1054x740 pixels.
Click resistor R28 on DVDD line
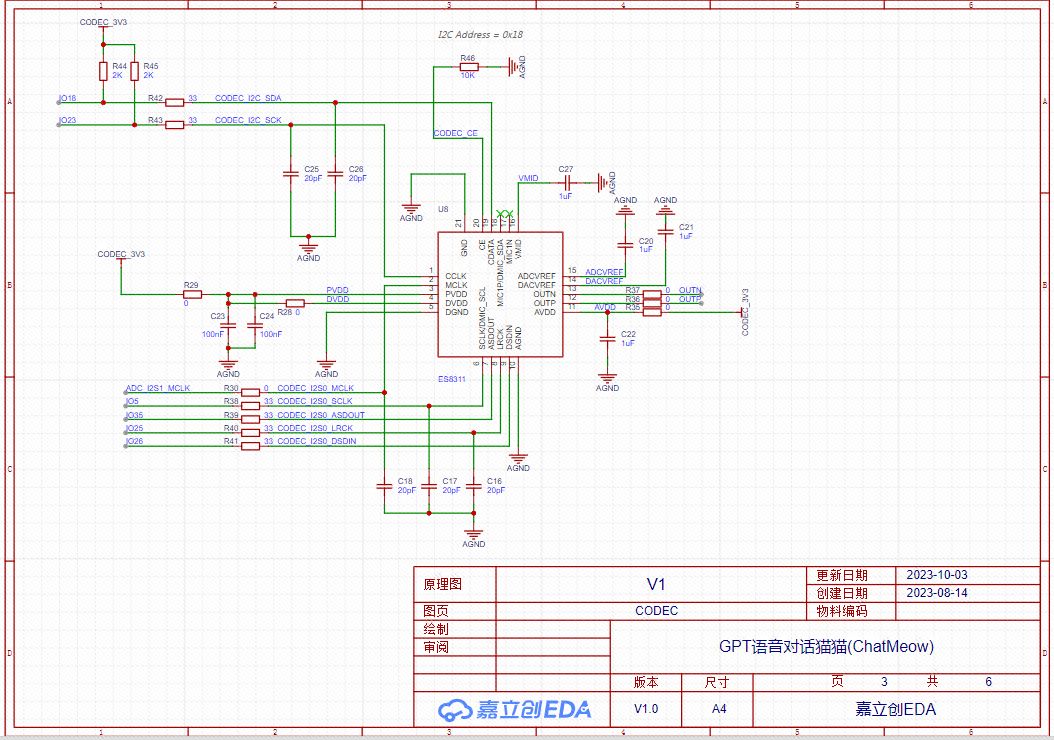pos(295,303)
